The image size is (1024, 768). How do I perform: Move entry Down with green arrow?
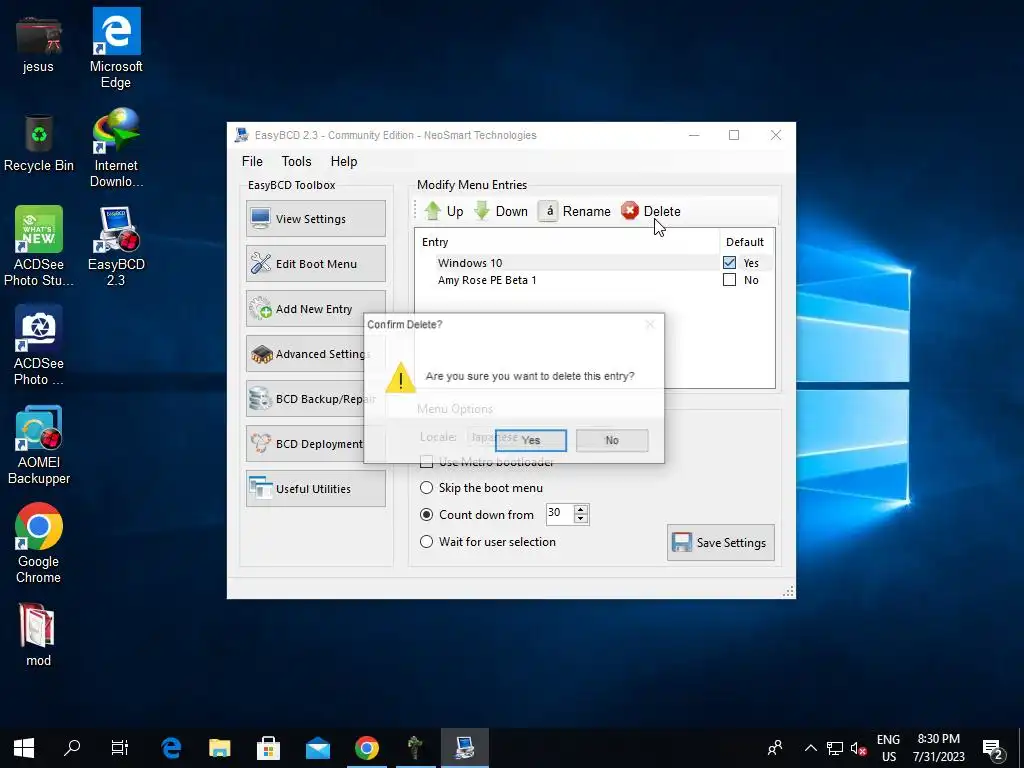pyautogui.click(x=500, y=211)
